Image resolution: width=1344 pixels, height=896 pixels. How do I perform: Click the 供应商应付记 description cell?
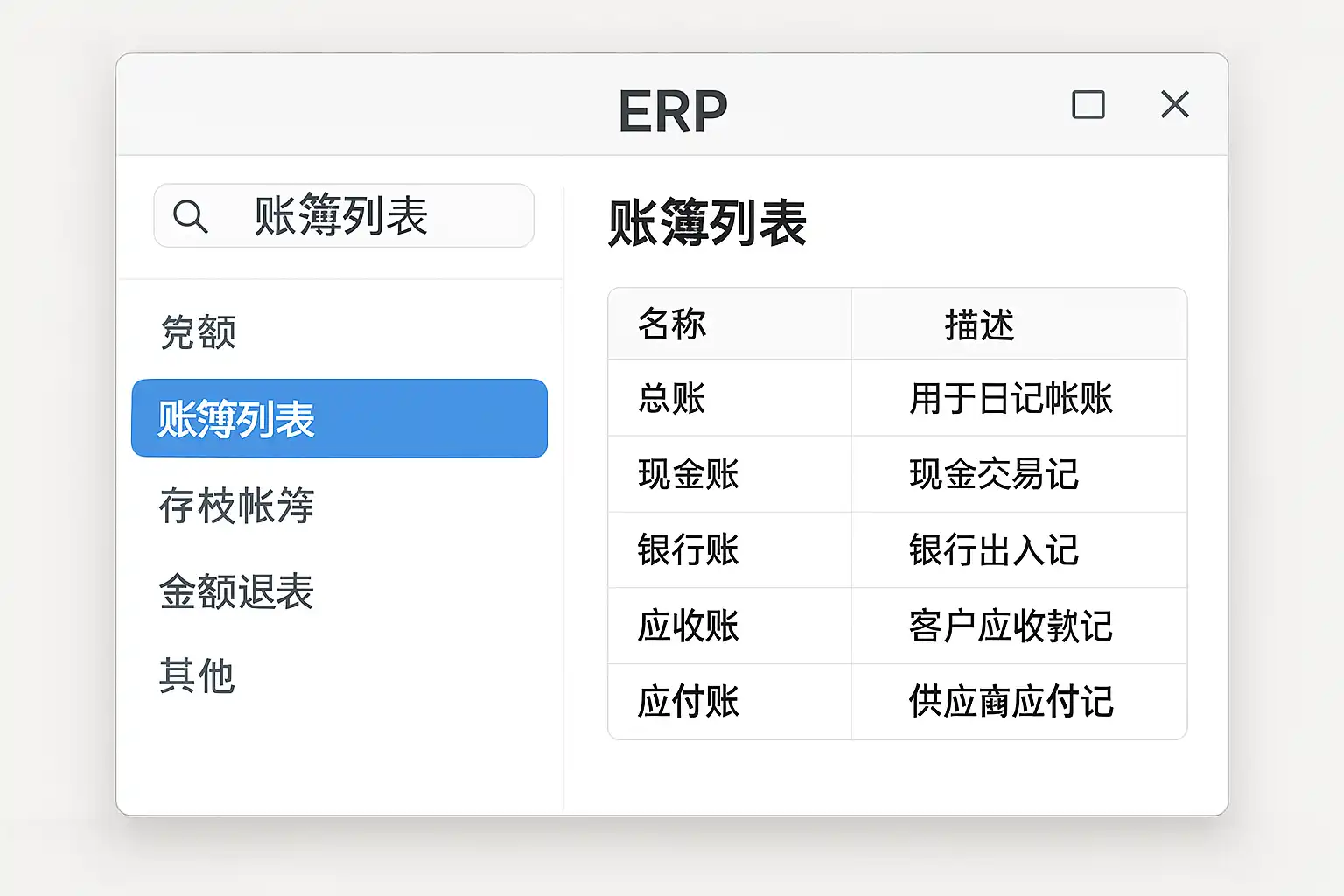[x=1011, y=702]
